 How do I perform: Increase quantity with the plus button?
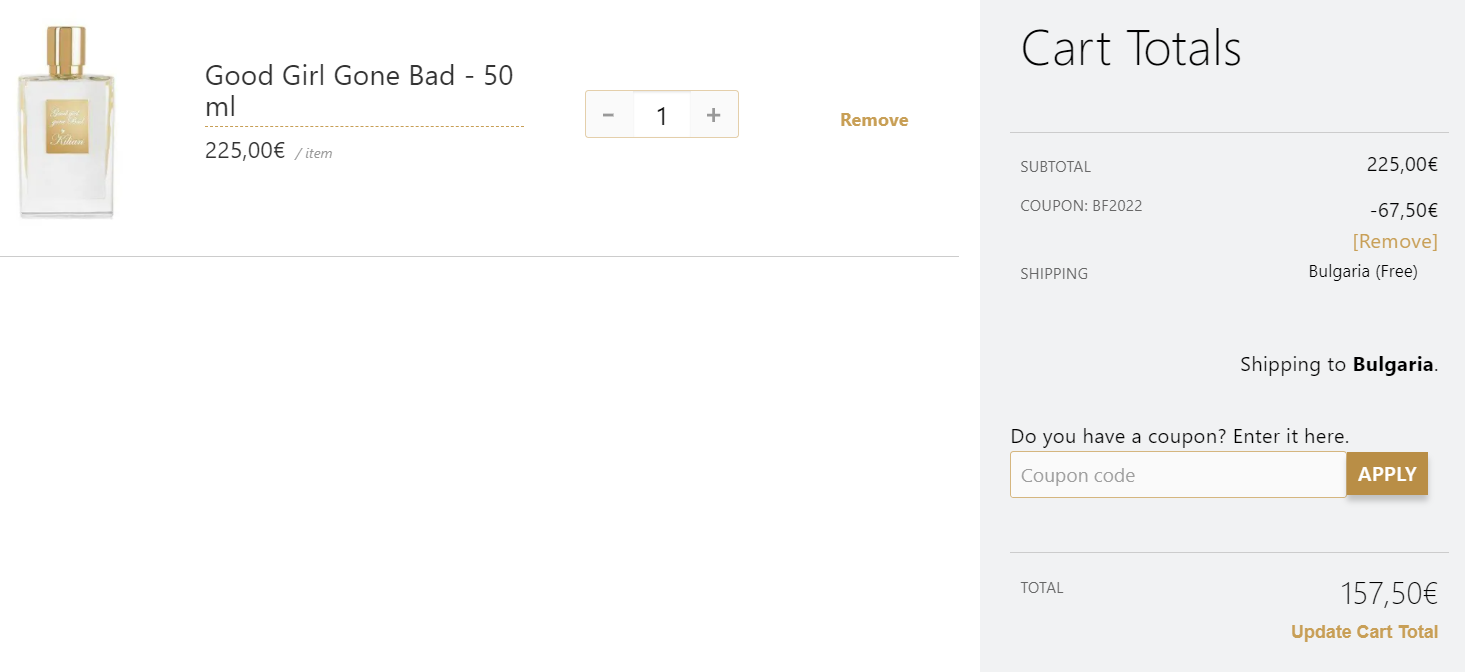coord(713,115)
